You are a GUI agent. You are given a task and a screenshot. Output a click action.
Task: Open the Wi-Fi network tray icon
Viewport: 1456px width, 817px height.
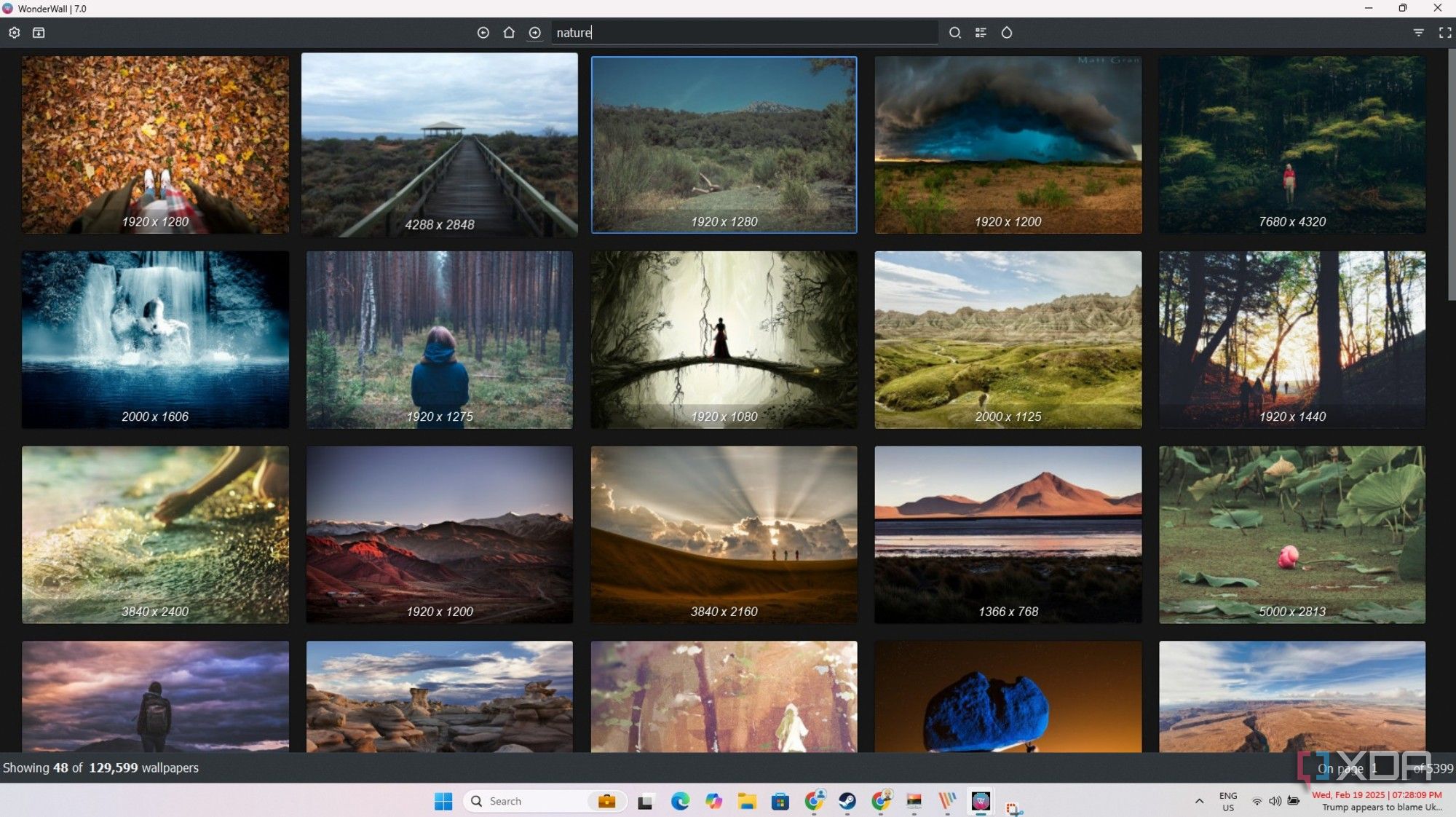[x=1257, y=802]
